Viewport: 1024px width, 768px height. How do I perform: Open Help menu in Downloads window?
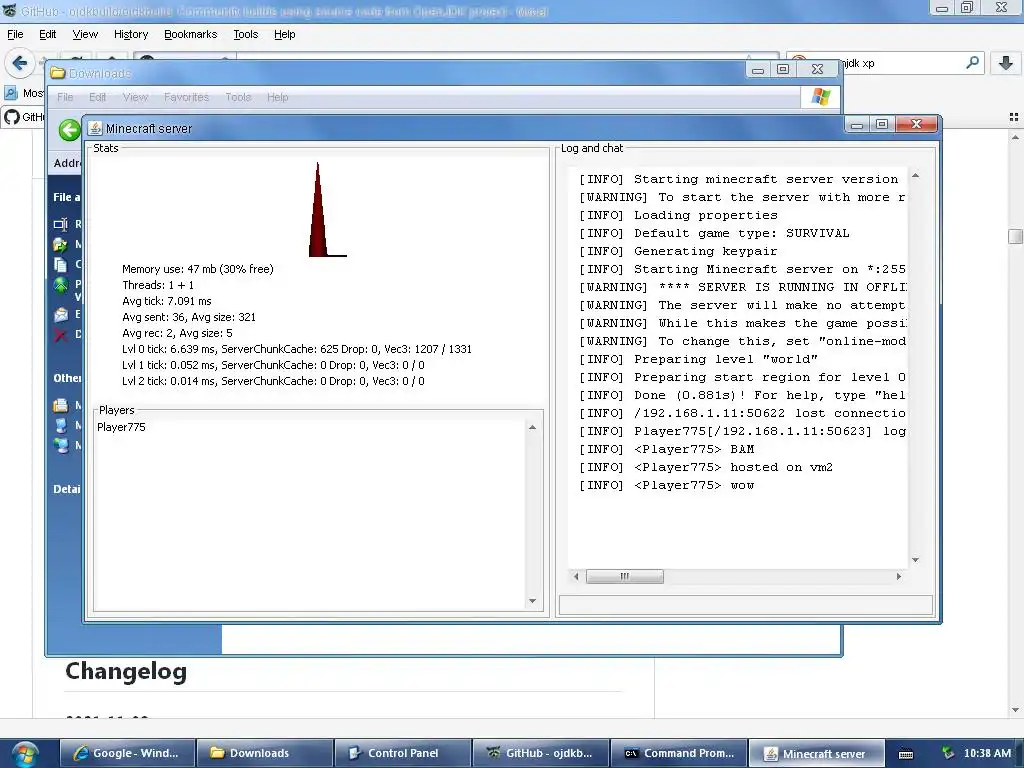pos(277,97)
